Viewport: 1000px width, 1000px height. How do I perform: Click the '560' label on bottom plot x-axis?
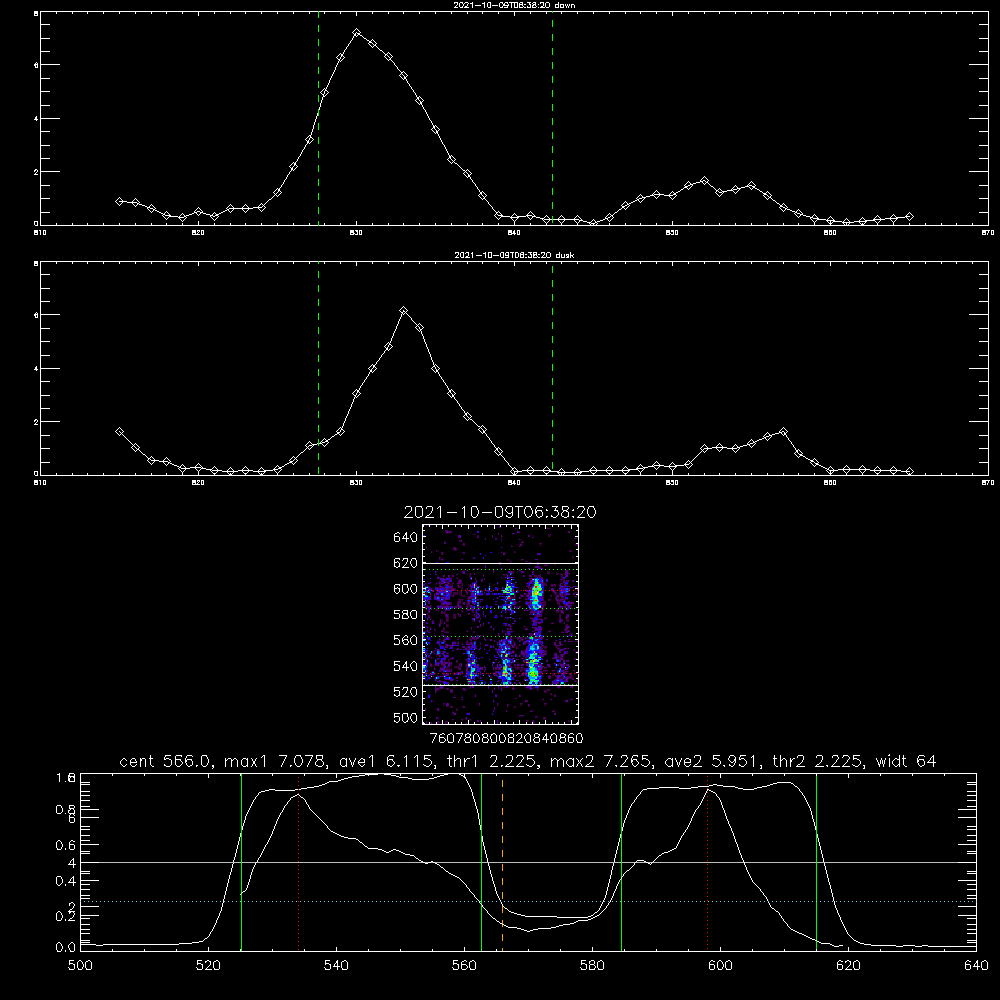(x=464, y=966)
